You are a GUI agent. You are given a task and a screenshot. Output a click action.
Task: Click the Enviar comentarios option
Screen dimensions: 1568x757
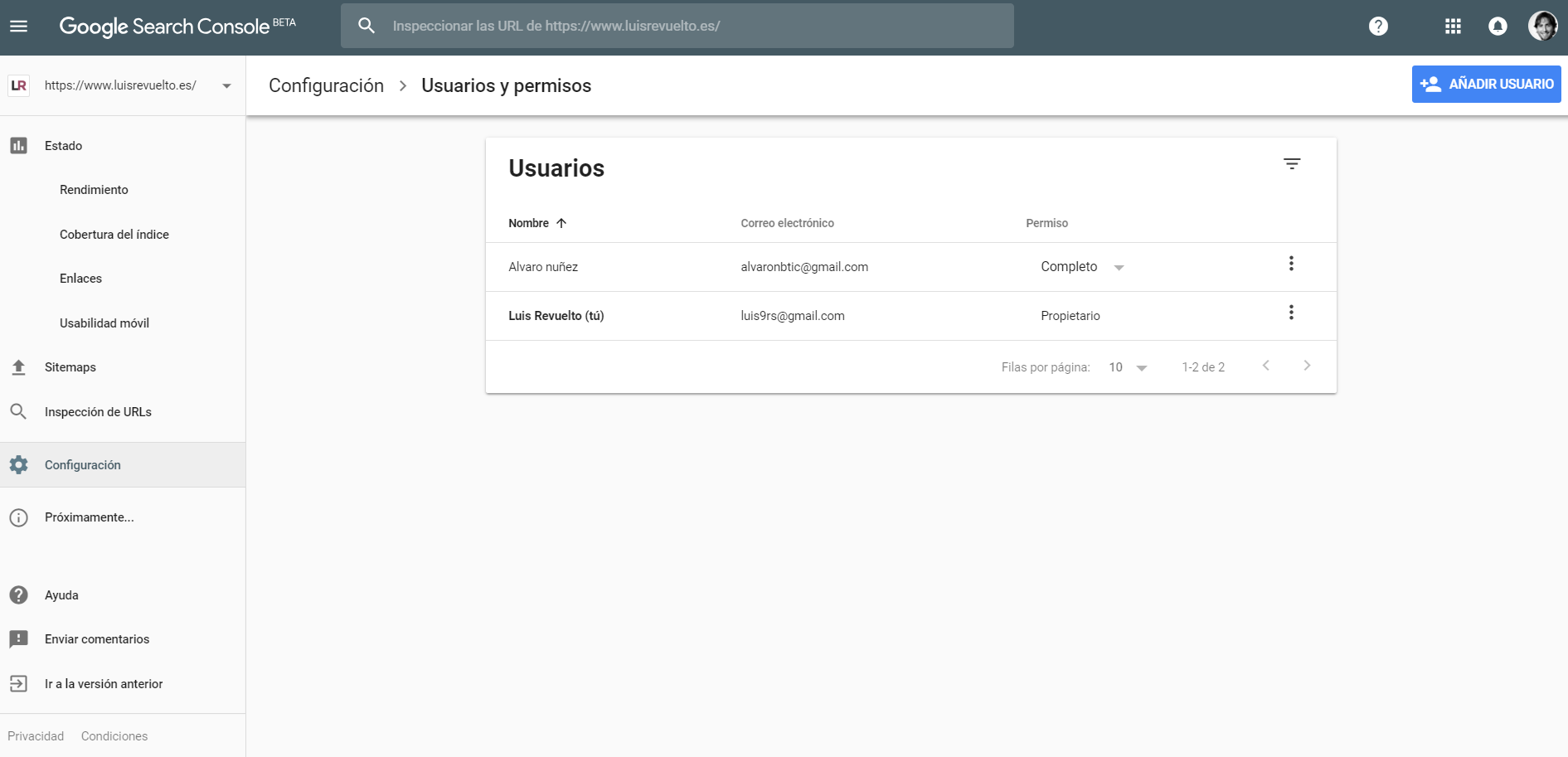click(97, 639)
